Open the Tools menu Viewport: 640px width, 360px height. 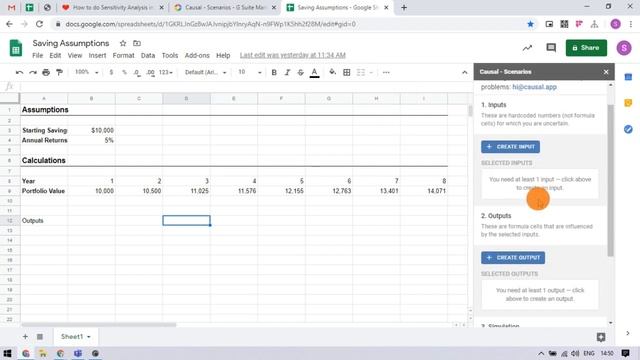point(170,56)
